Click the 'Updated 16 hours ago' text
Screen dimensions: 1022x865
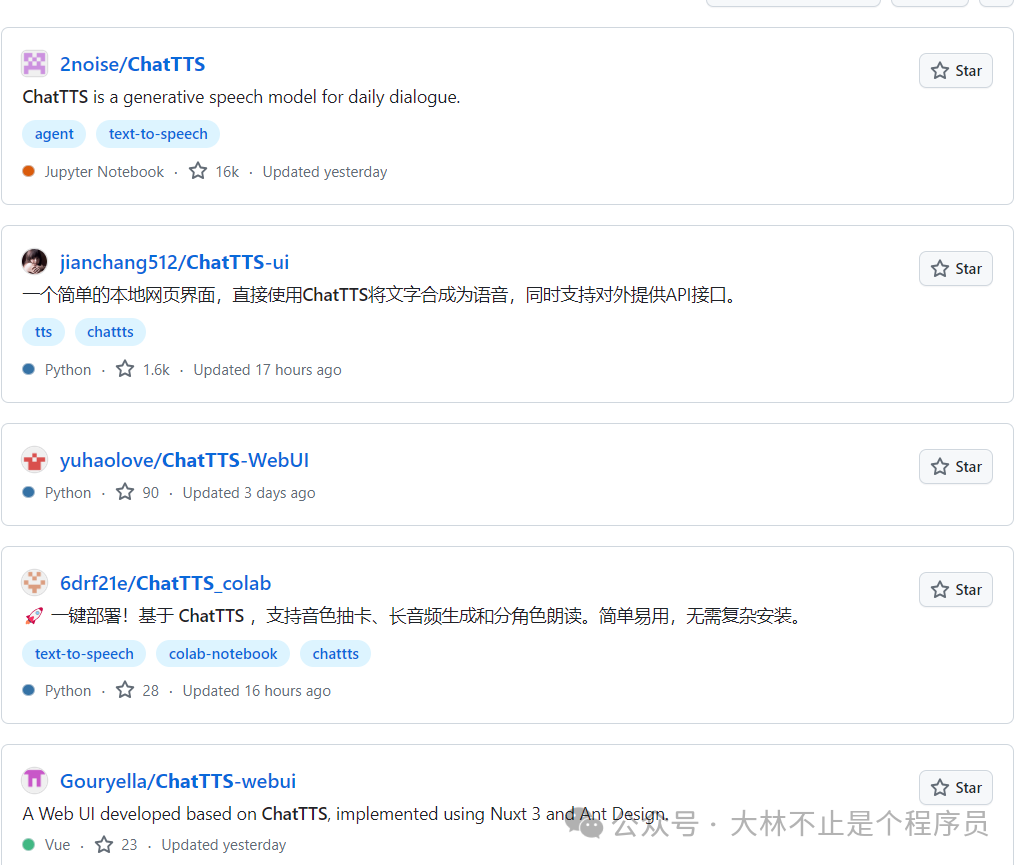[257, 691]
